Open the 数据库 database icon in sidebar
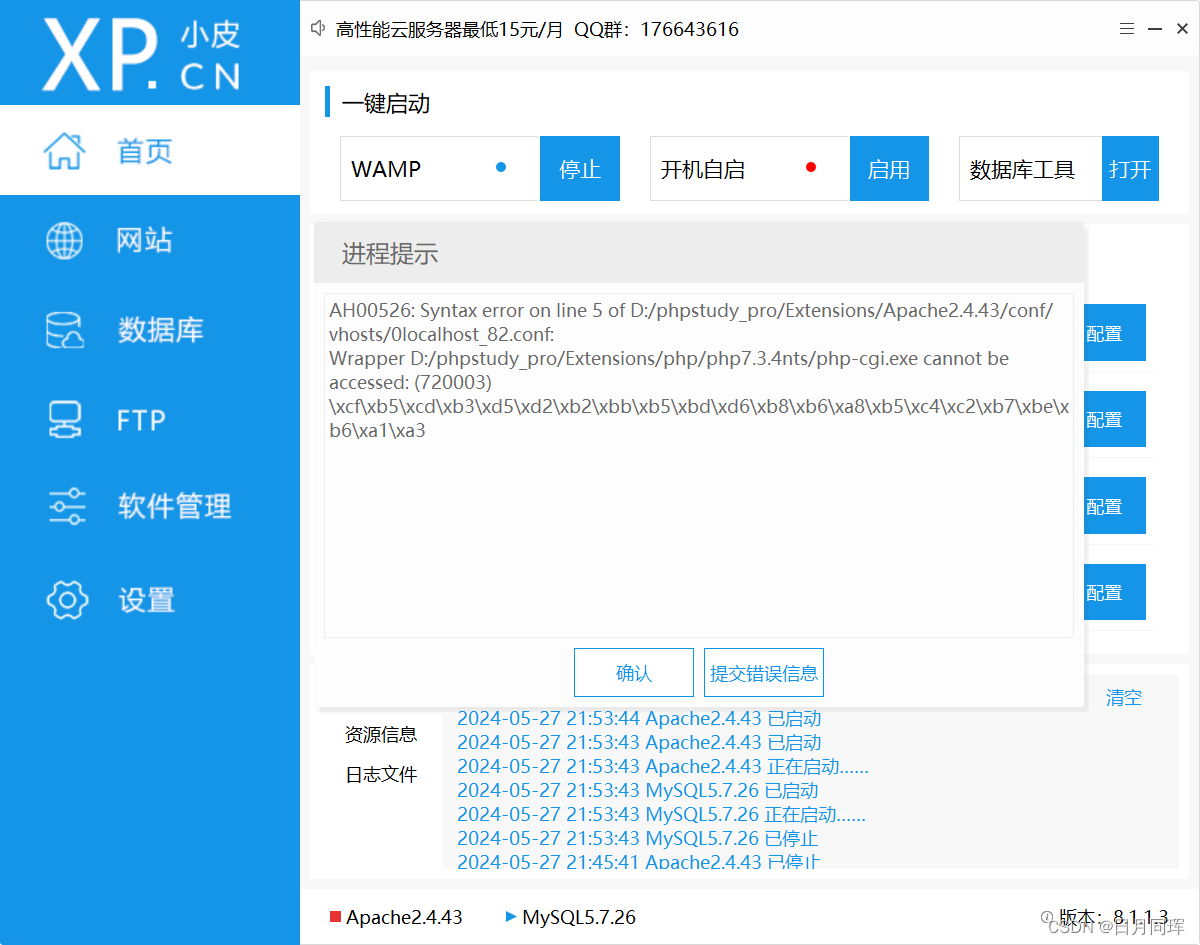Screen dimensions: 1200x945 [64, 330]
